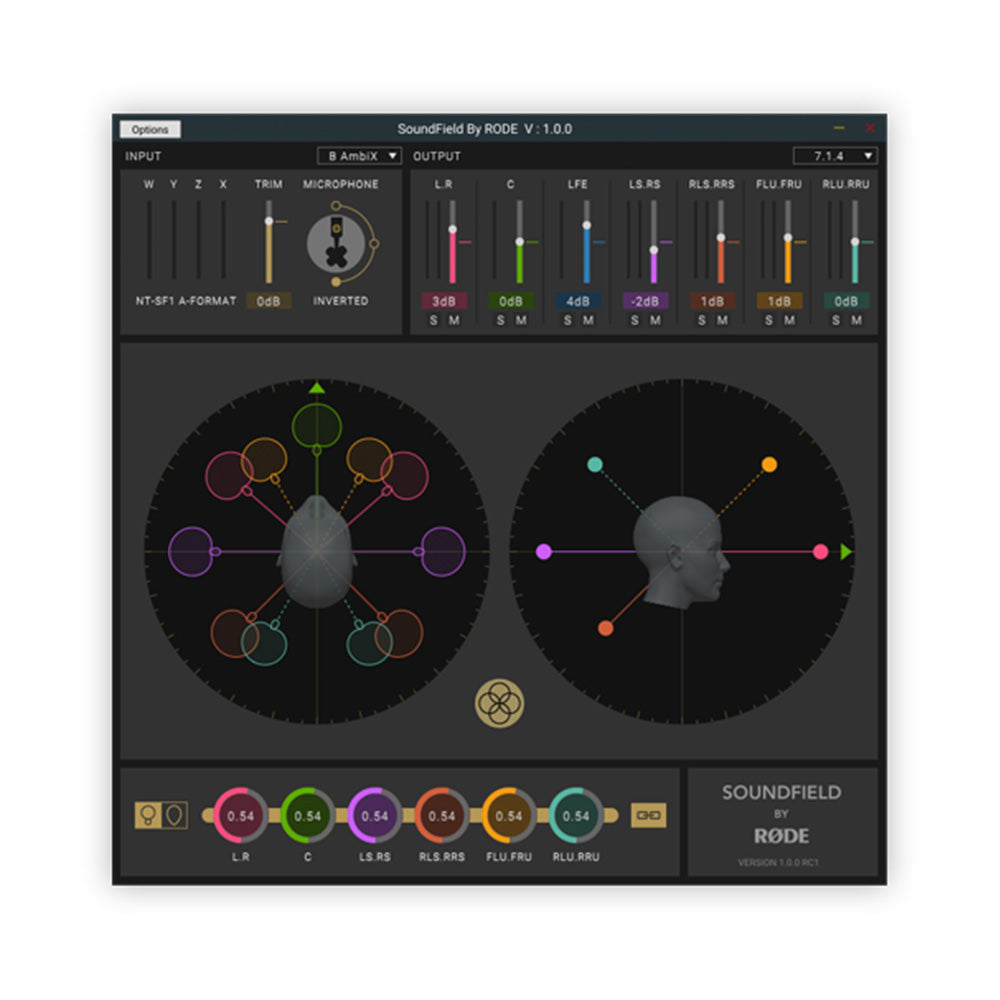This screenshot has height=1000, width=1000.
Task: Click the RØDE logo in the bottom panel
Action: (783, 837)
